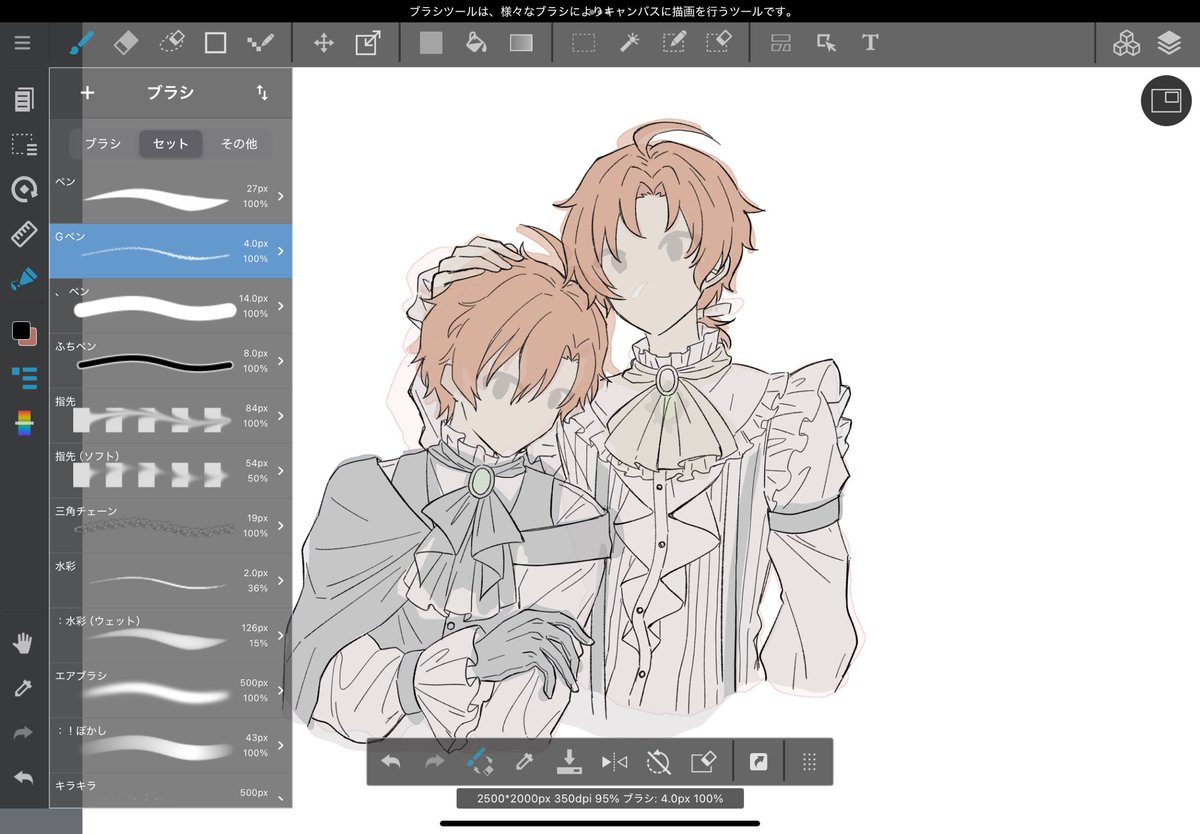The image size is (1200, 834).
Task: Open the materials cubes panel
Action: pyautogui.click(x=1127, y=43)
